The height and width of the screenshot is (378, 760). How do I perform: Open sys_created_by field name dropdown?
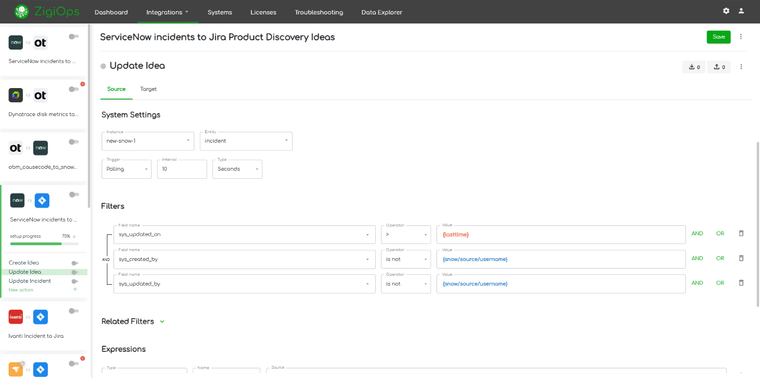pyautogui.click(x=244, y=259)
